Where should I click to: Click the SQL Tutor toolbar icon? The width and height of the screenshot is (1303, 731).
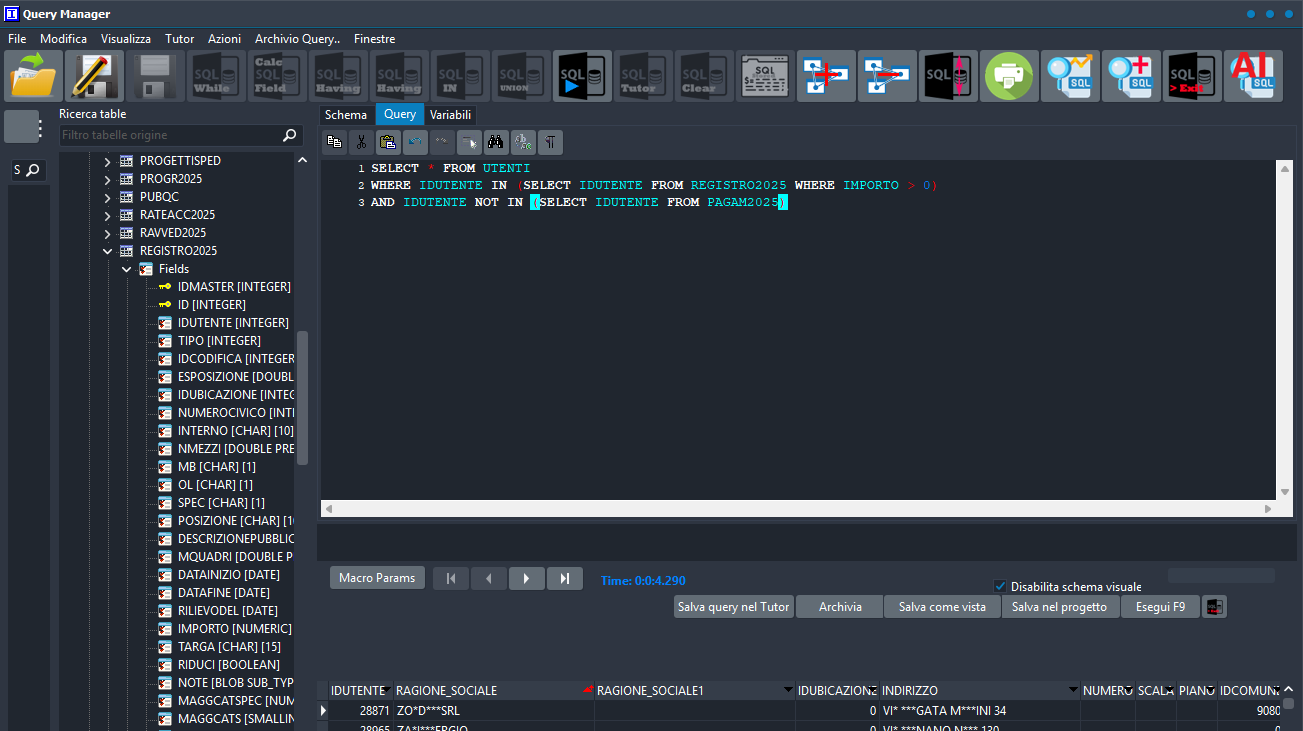tap(643, 76)
